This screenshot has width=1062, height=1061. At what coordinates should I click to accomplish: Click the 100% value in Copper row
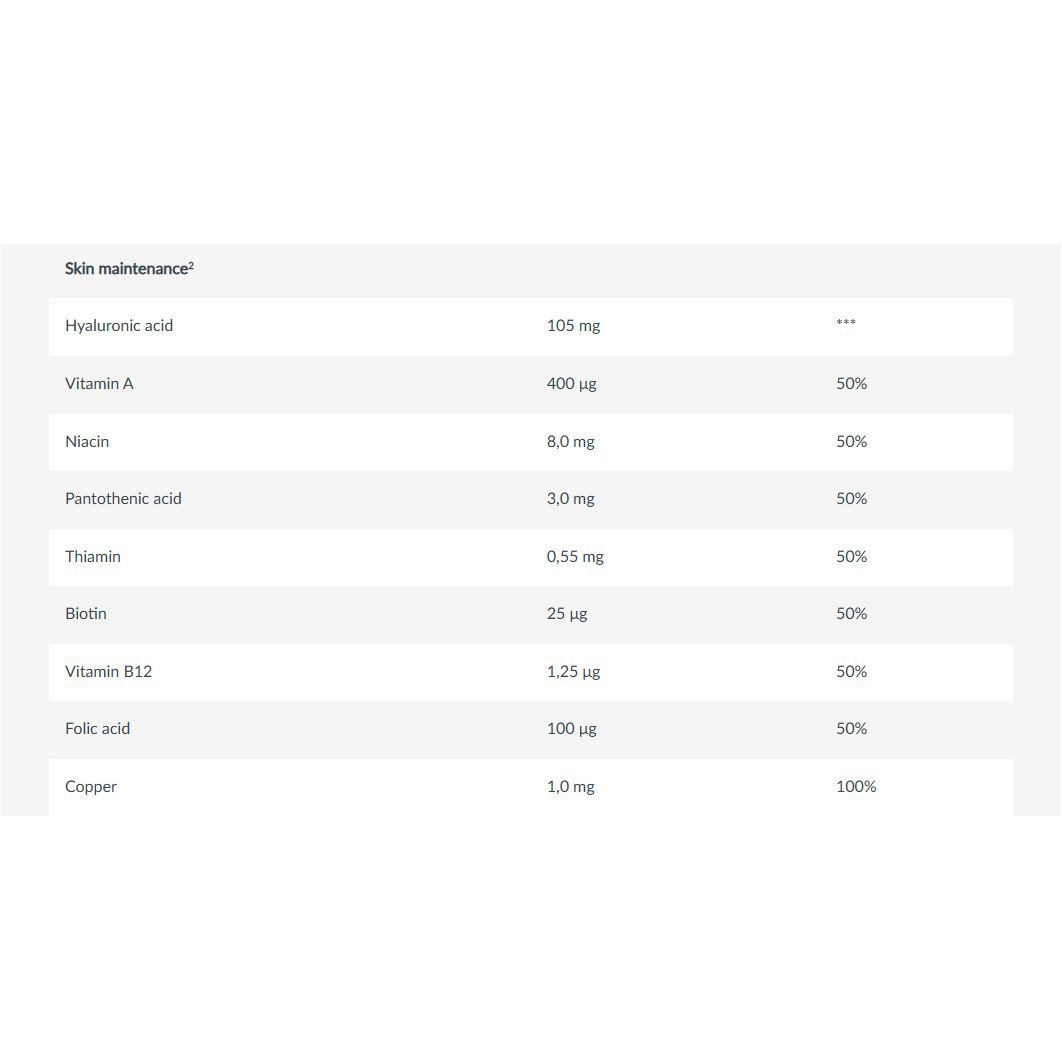856,787
